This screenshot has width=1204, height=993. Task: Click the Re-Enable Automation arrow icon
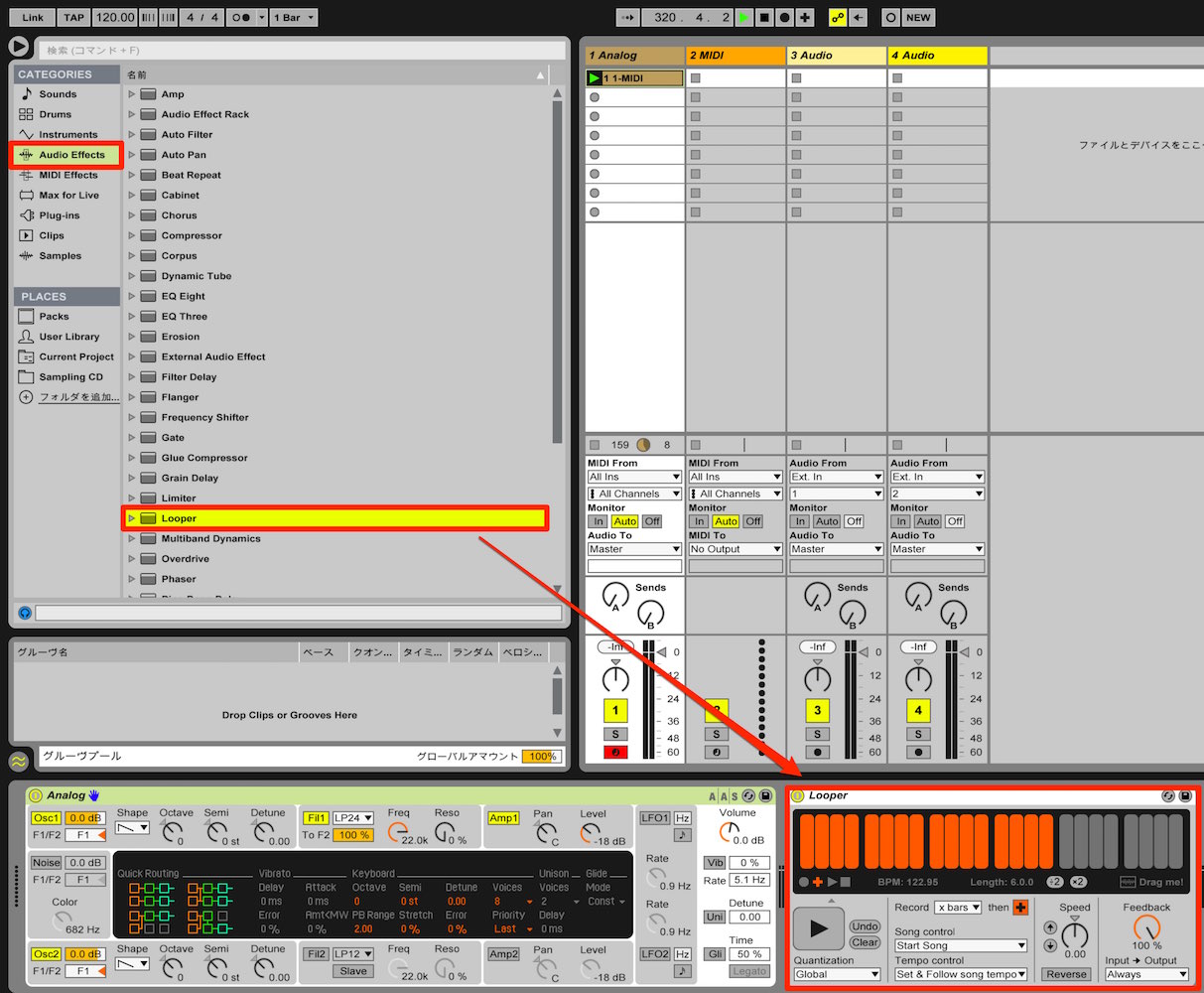tap(859, 17)
